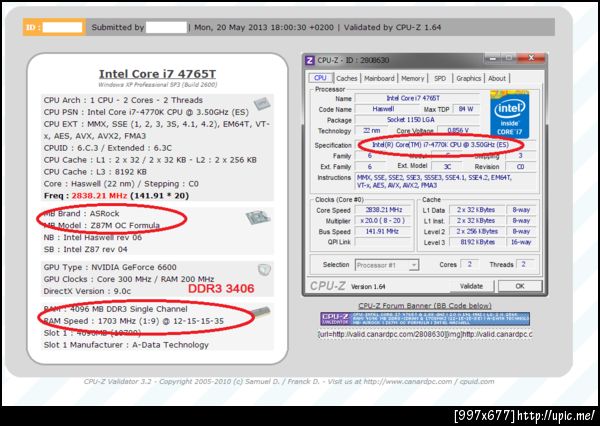The image size is (600, 426).
Task: Click the CPUID 6.C.3 row
Action: coord(108,148)
